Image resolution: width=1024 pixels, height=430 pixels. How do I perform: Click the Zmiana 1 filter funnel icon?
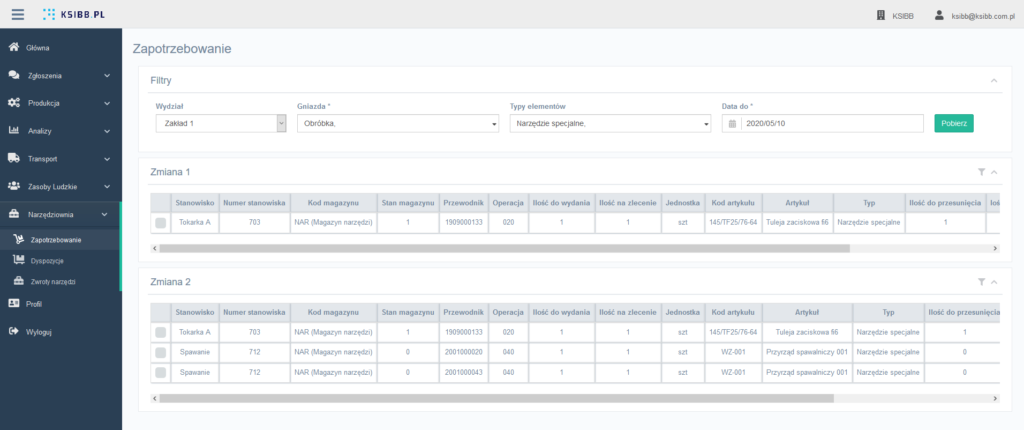(981, 172)
